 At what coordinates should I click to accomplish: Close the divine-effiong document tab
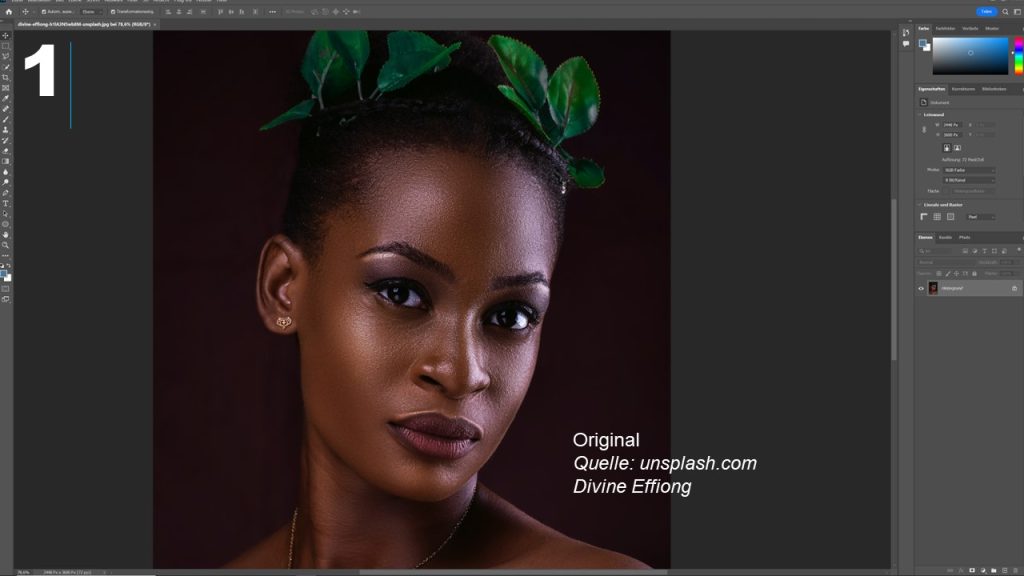155,24
